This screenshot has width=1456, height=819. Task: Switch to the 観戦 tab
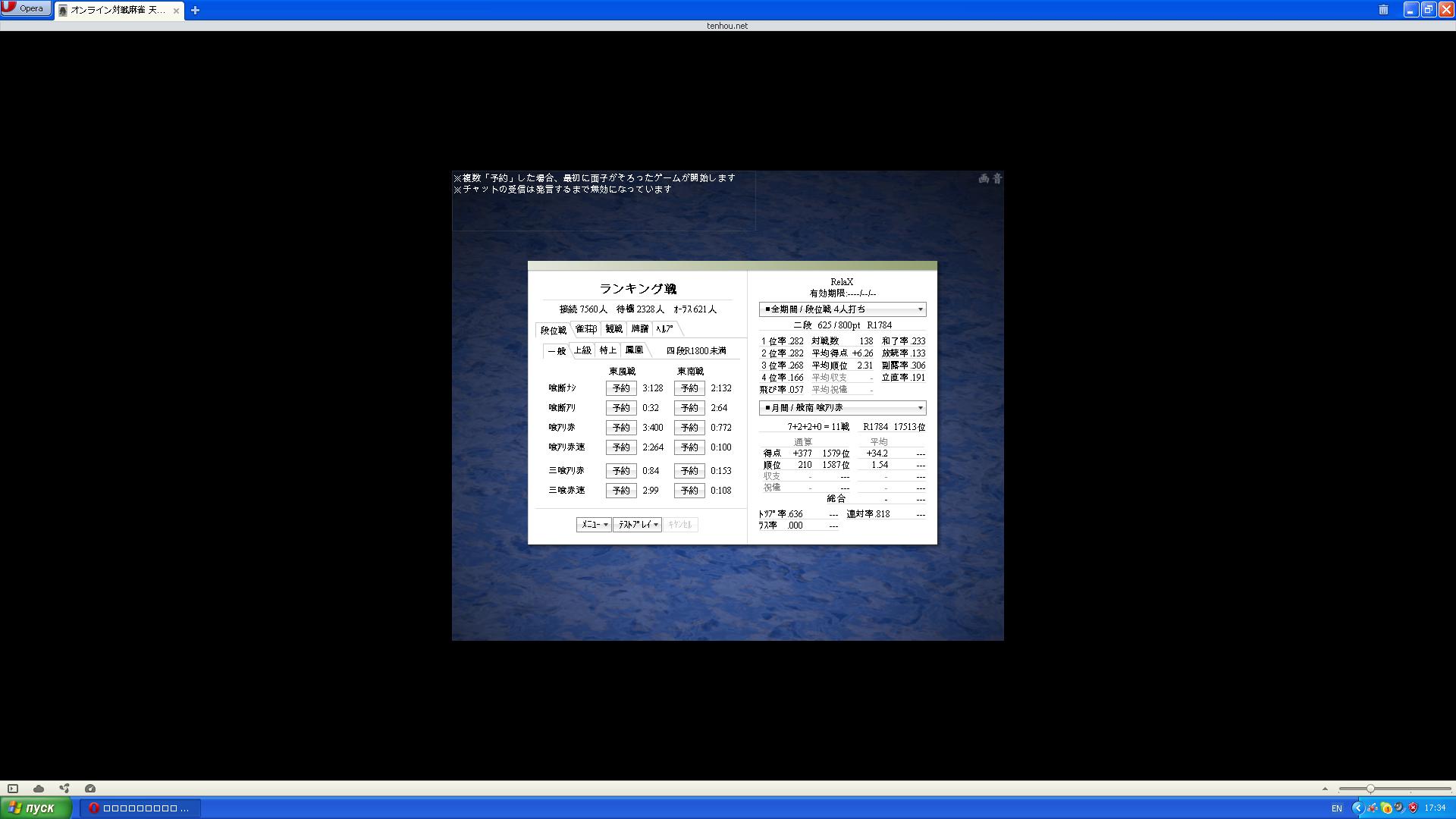613,329
